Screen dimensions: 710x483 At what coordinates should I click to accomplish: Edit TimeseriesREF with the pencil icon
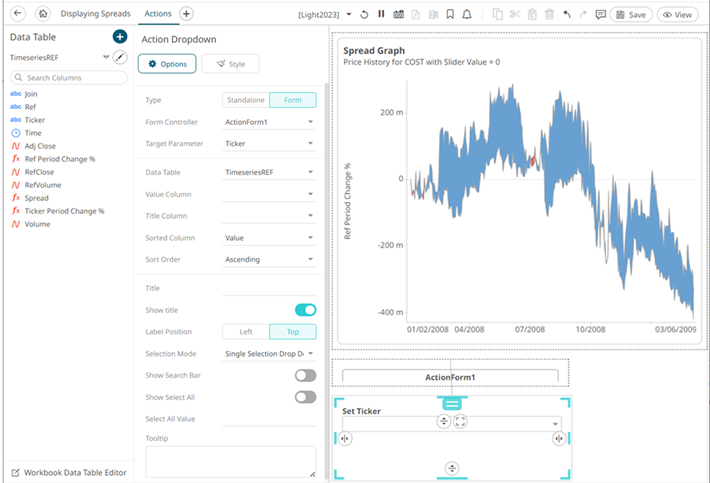pos(120,58)
